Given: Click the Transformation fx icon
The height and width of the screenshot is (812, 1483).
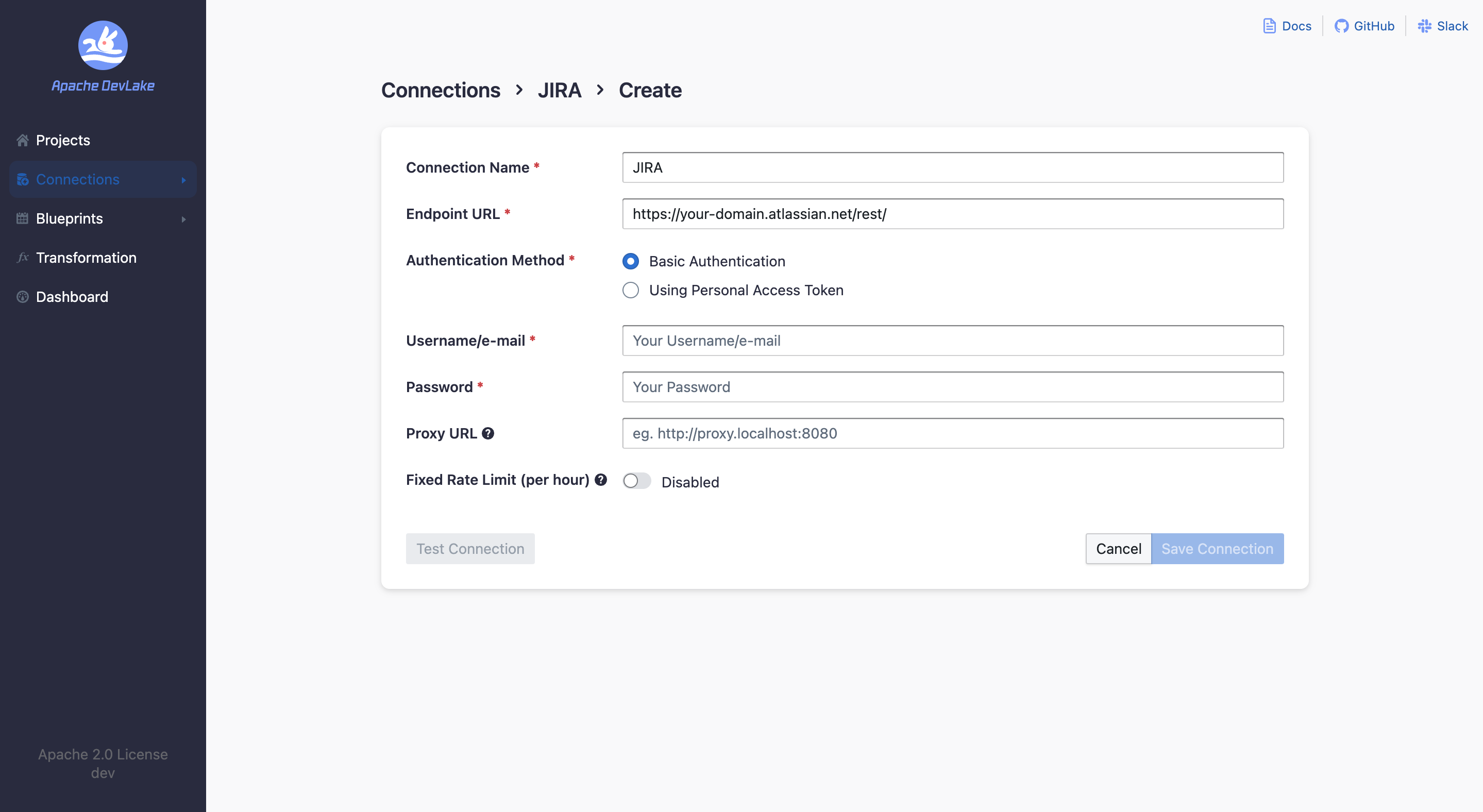Looking at the screenshot, I should (x=23, y=258).
